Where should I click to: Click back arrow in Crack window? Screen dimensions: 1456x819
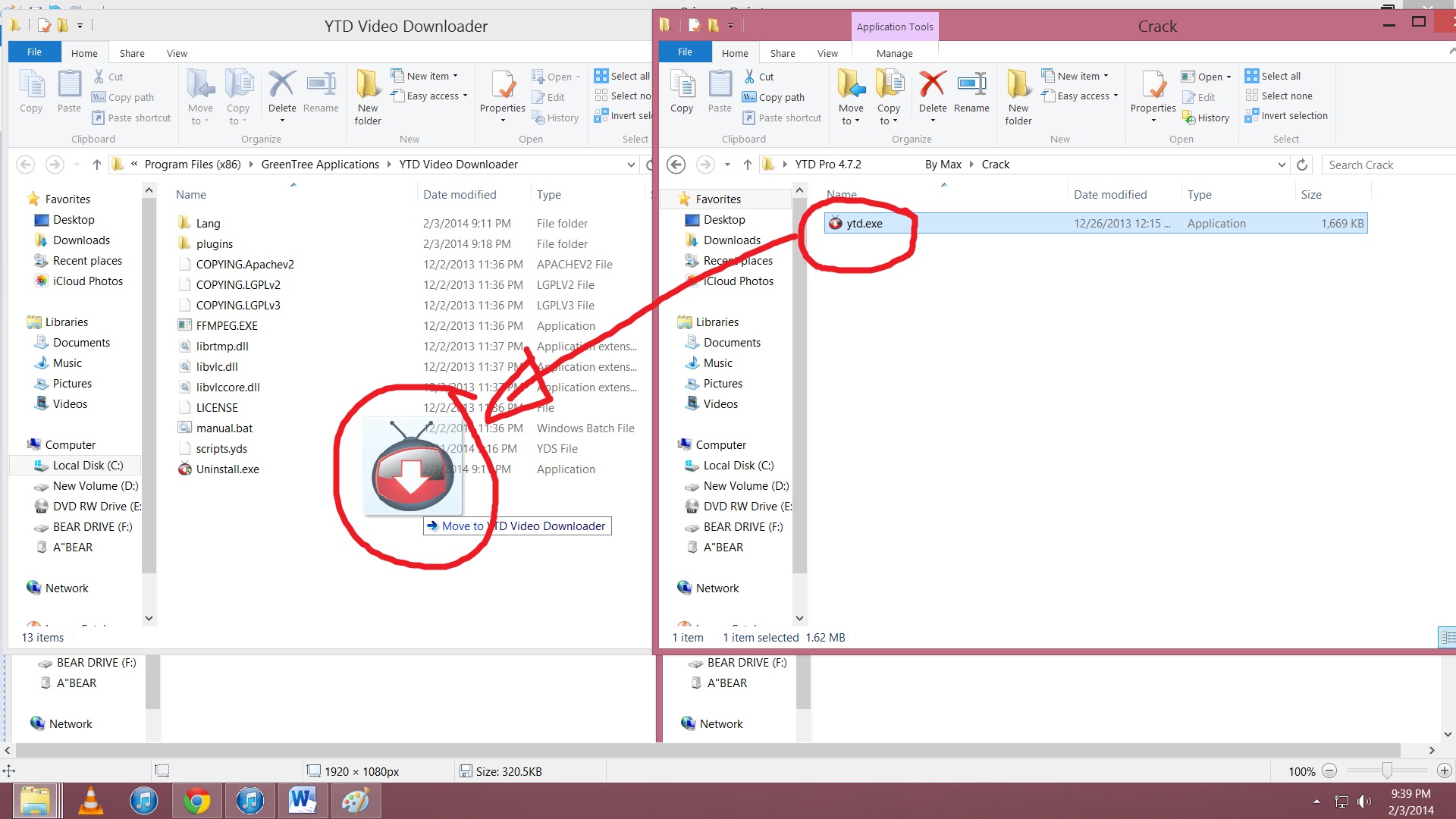[676, 165]
